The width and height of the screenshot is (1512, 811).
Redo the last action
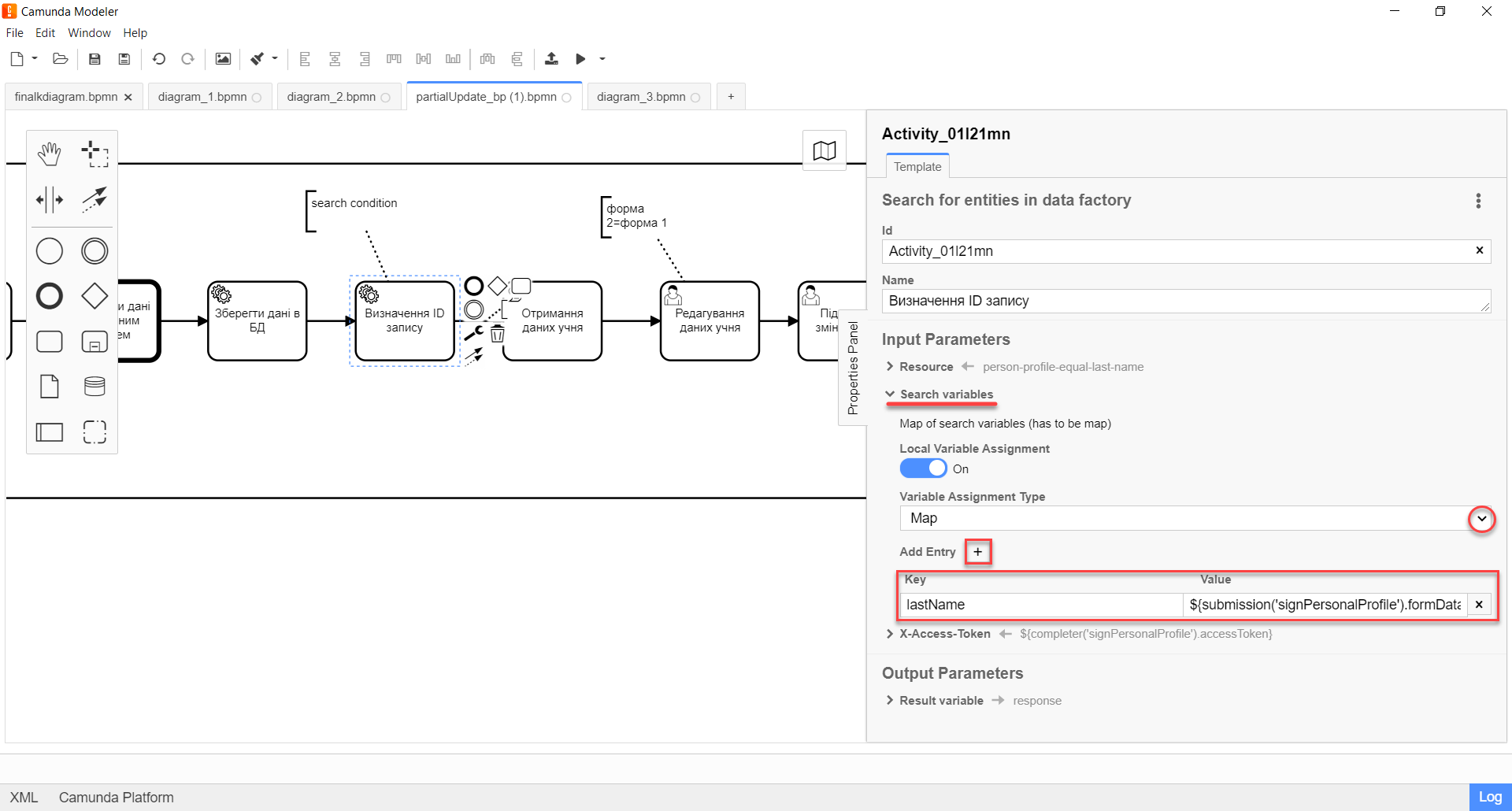(187, 59)
